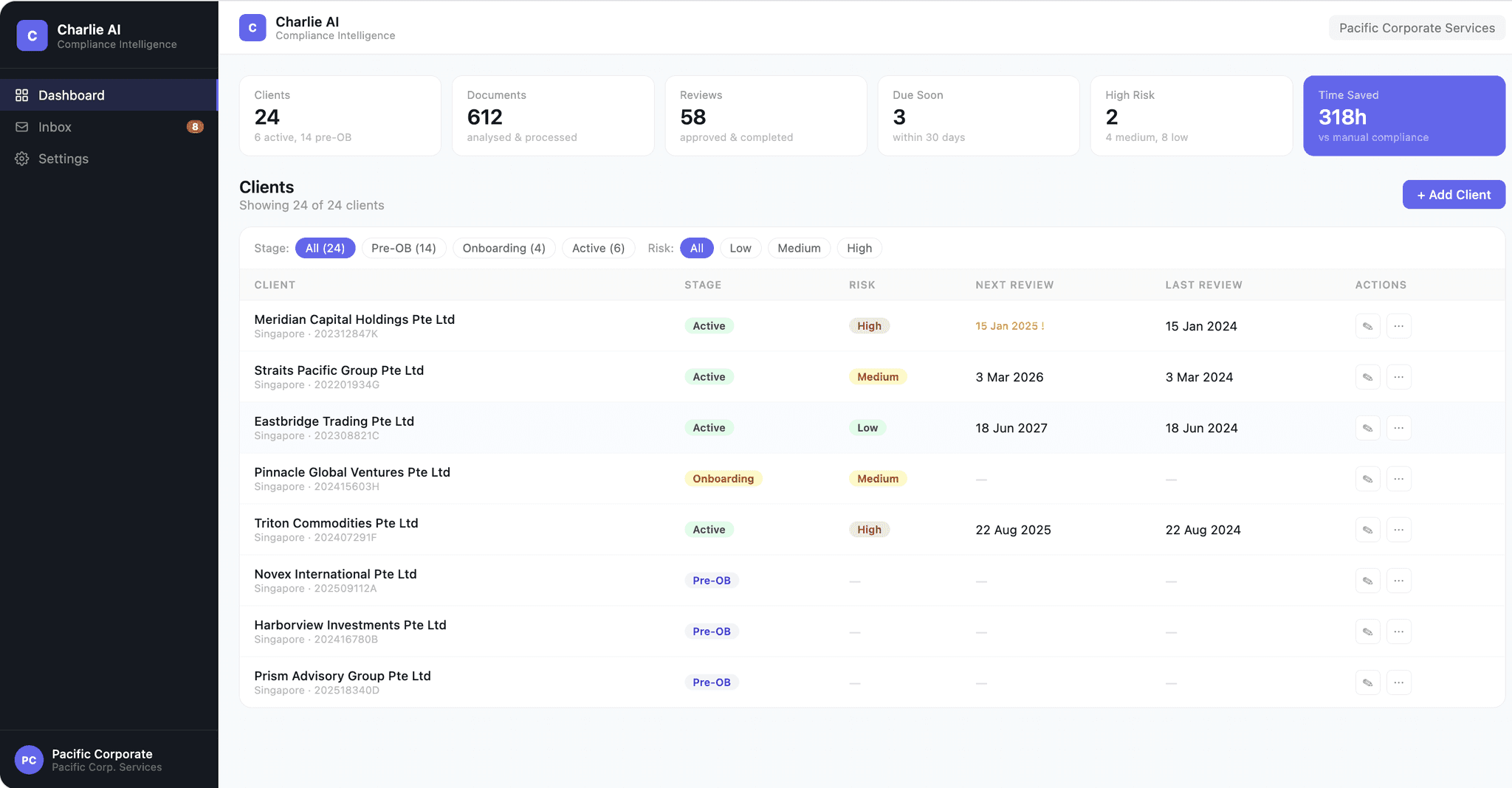This screenshot has height=788, width=1512.
Task: Open the Pacific Corporate account profile in sidebar
Action: (109, 760)
